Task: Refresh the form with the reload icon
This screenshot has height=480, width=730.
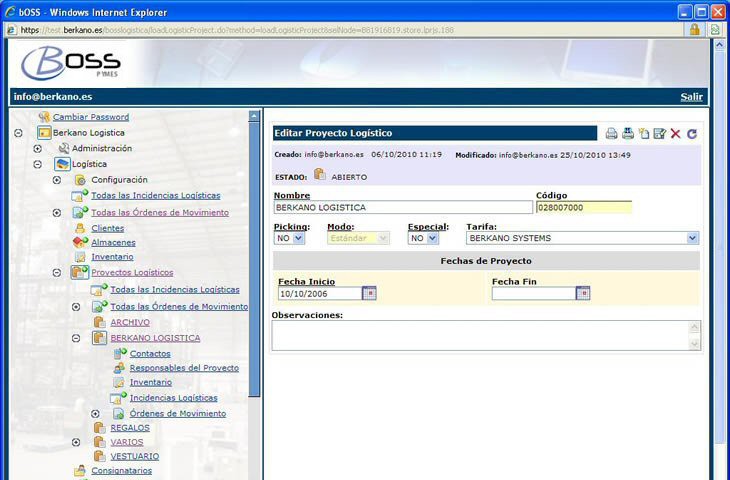Action: tap(691, 134)
